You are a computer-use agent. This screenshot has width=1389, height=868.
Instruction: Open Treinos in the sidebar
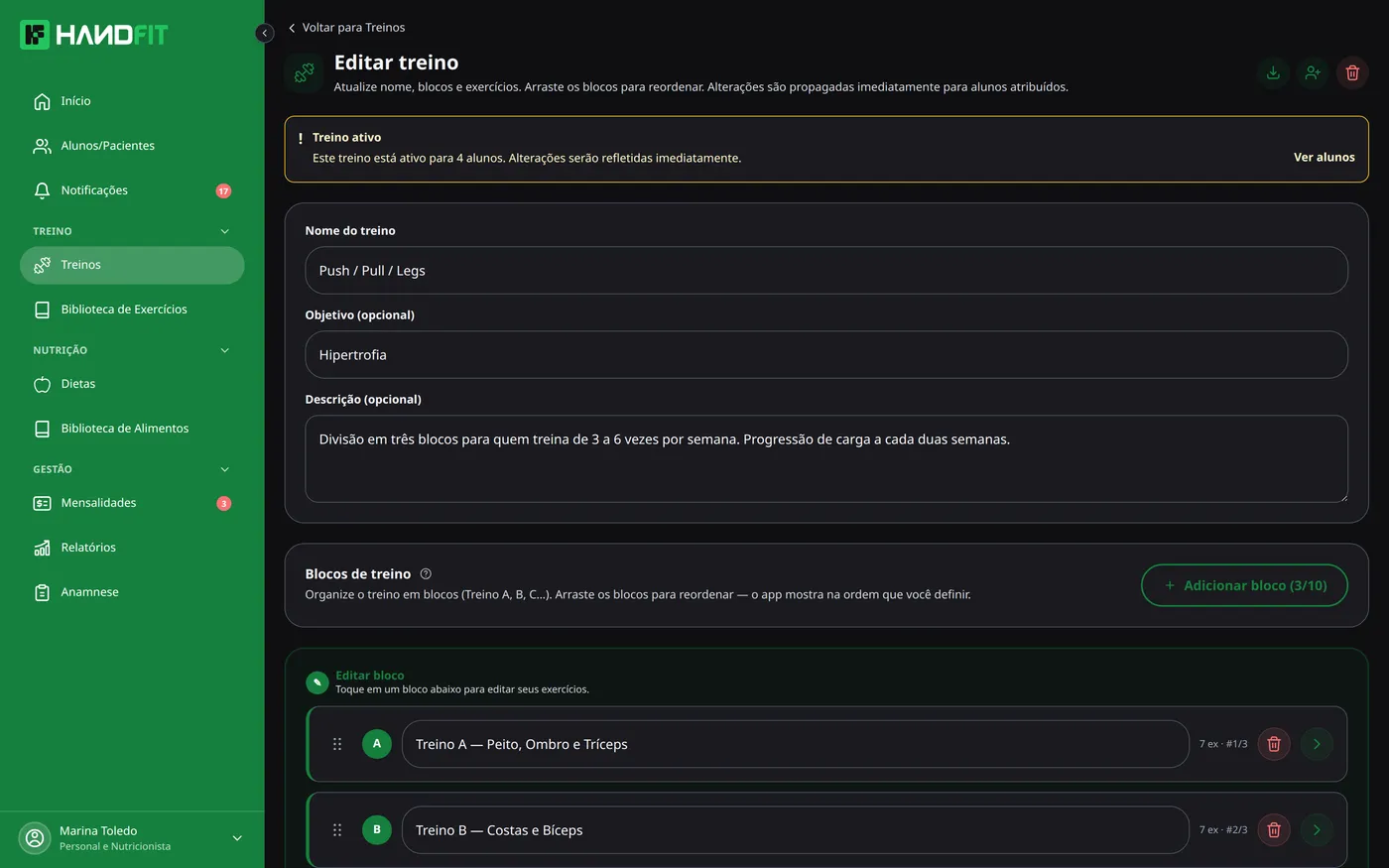click(132, 265)
